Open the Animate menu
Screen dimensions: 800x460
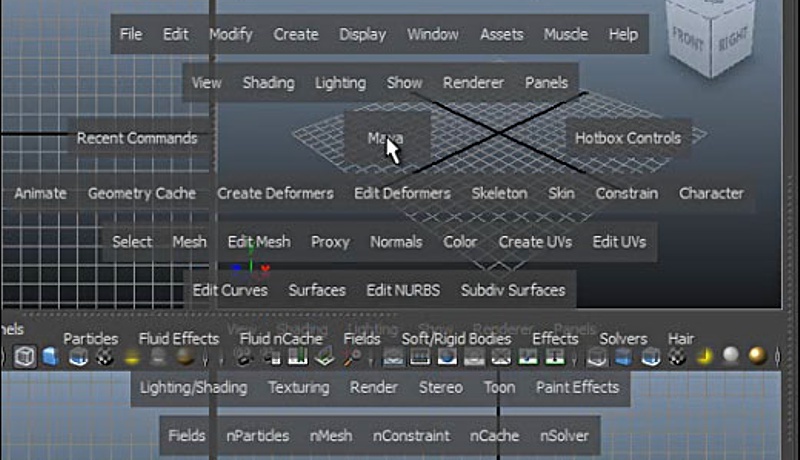click(40, 193)
